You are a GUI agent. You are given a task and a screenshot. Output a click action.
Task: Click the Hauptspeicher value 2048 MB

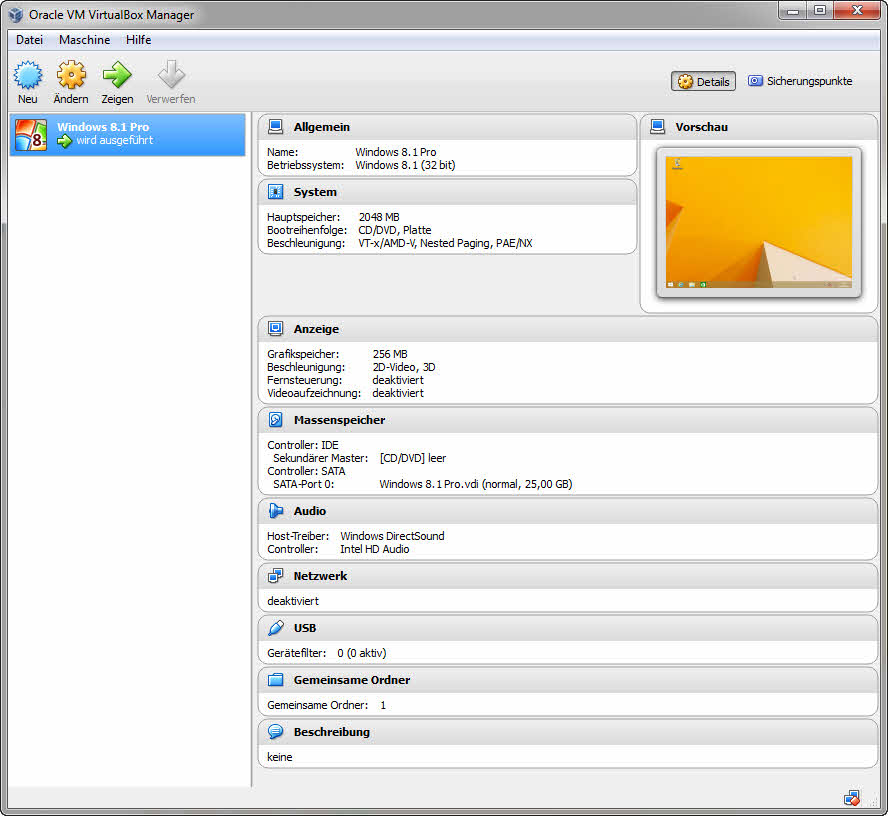(x=379, y=217)
